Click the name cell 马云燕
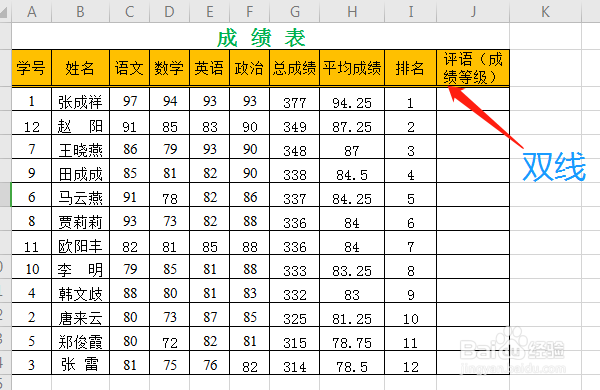Image resolution: width=600 pixels, height=390 pixels. pos(80,195)
